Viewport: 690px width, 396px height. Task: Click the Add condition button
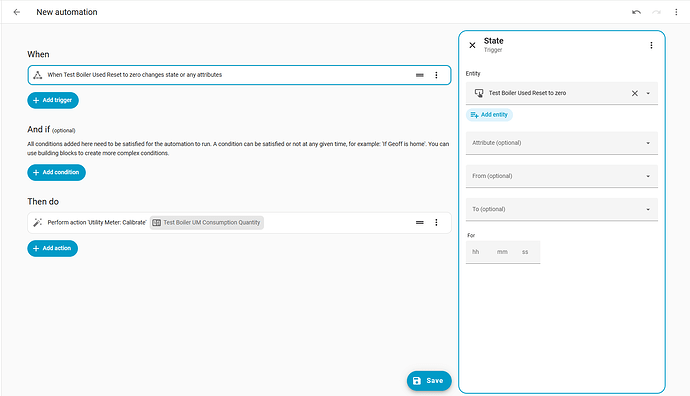pyautogui.click(x=56, y=172)
